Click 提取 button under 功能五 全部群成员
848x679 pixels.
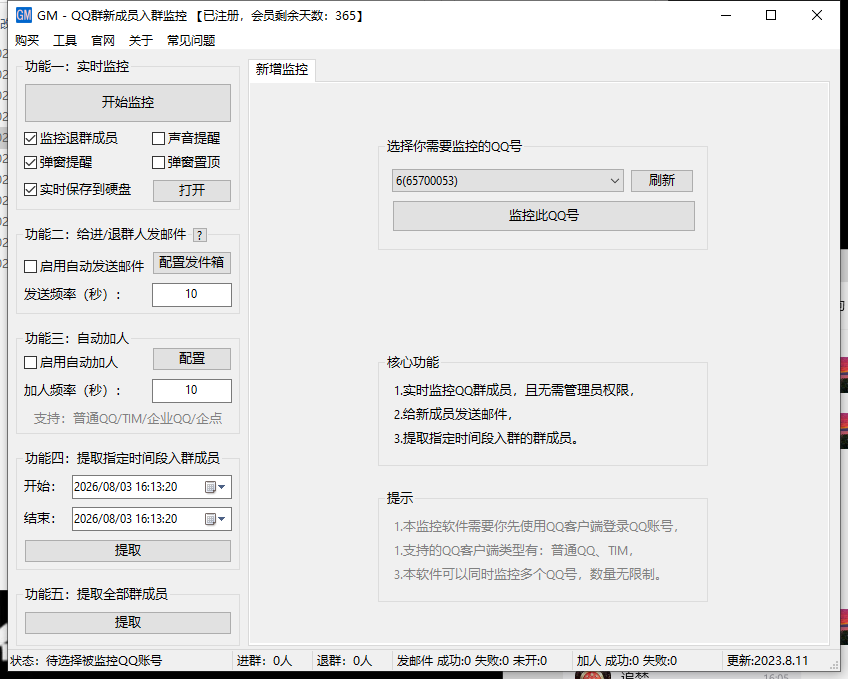128,623
